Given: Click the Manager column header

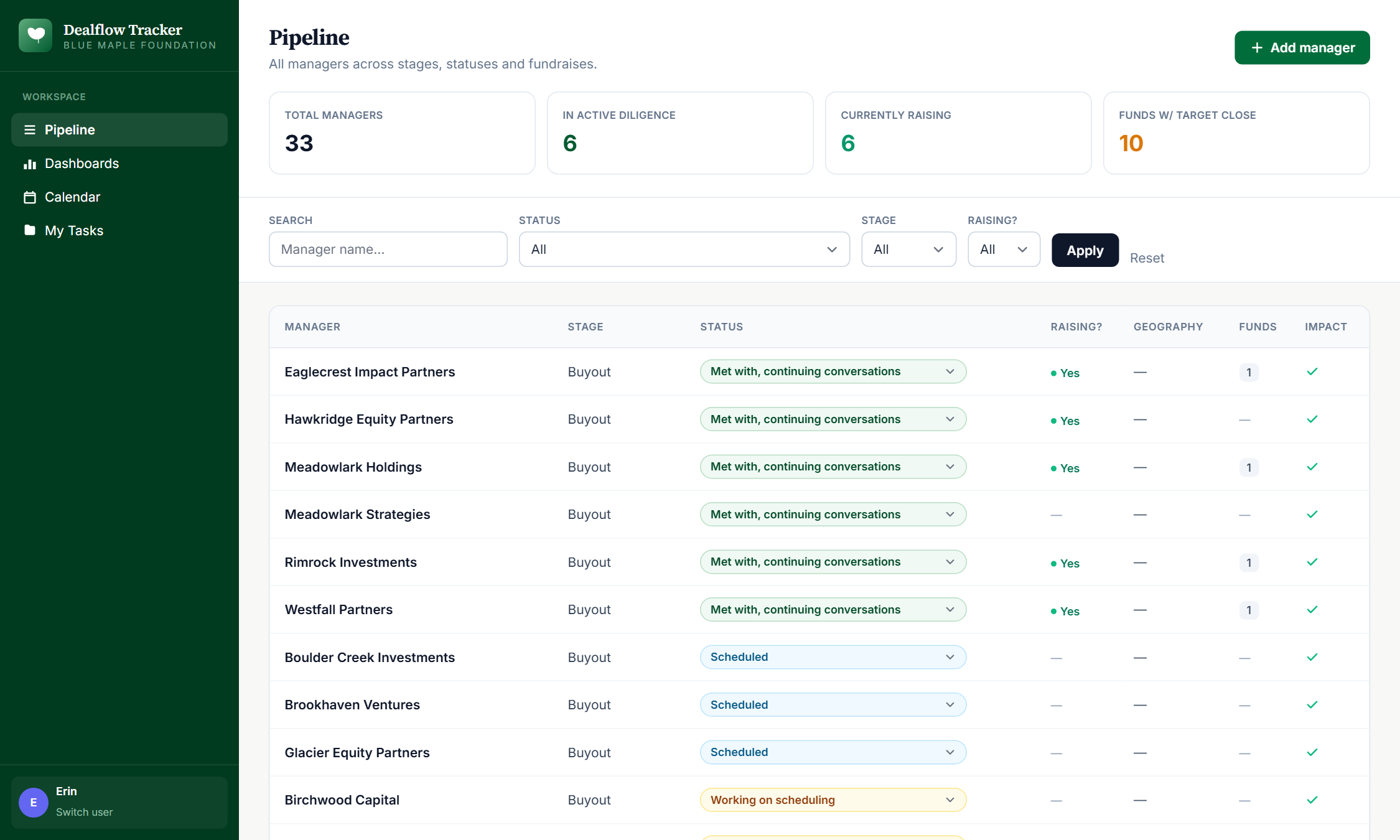Looking at the screenshot, I should (x=312, y=327).
